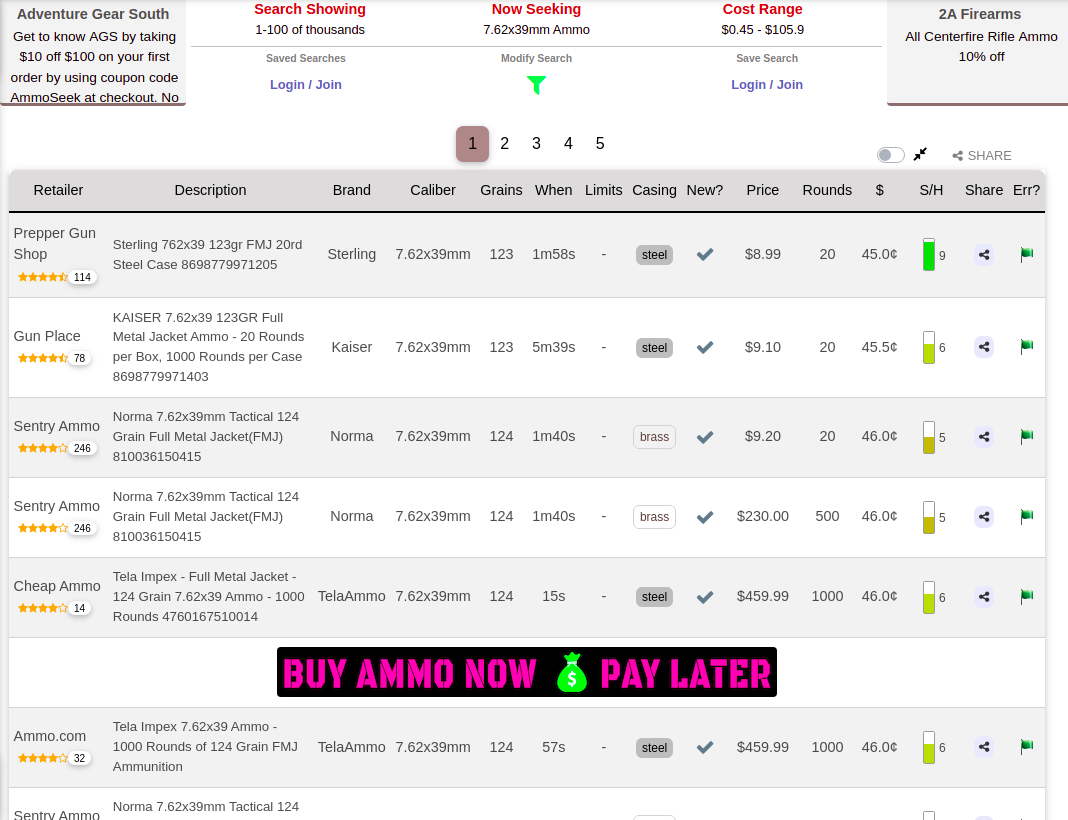This screenshot has height=820, width=1068.
Task: Click the new-condition checkmark in Ammo.com row
Action: (705, 748)
